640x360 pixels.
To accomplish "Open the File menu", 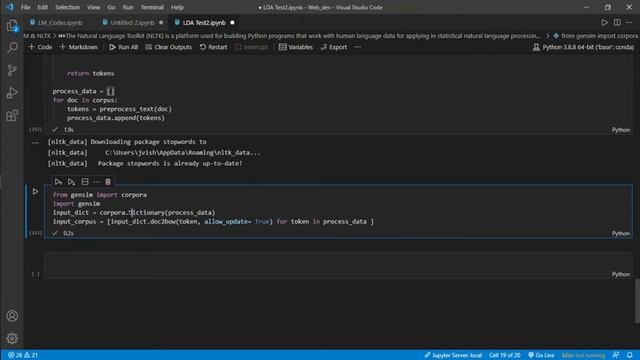I will pos(25,7).
